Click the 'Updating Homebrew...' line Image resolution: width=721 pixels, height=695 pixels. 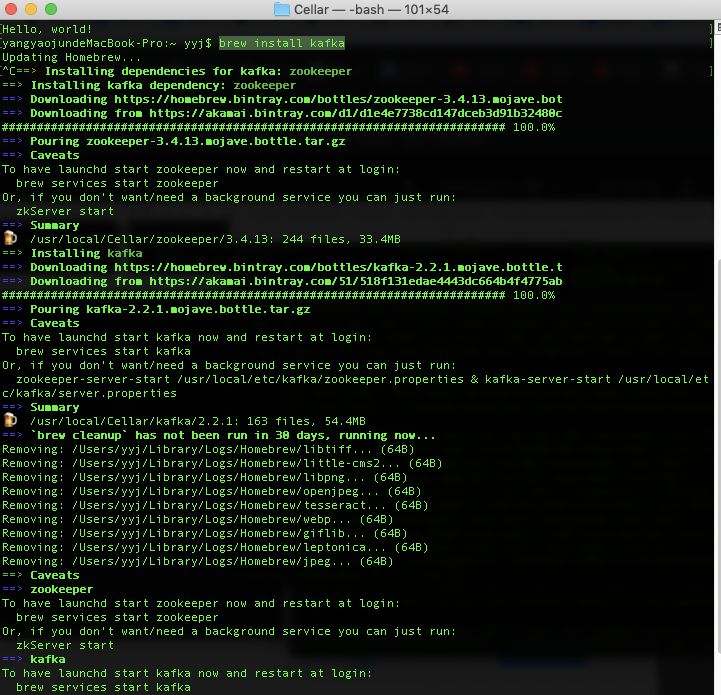point(71,57)
